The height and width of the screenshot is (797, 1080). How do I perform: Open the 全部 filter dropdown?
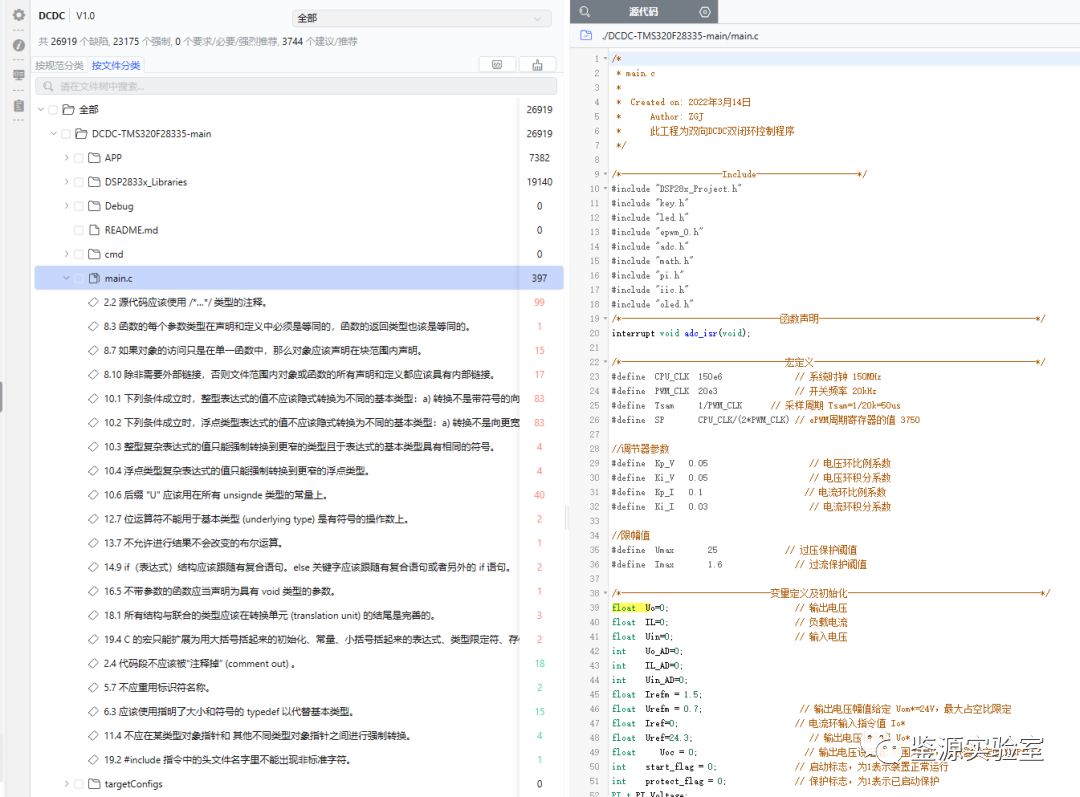421,18
